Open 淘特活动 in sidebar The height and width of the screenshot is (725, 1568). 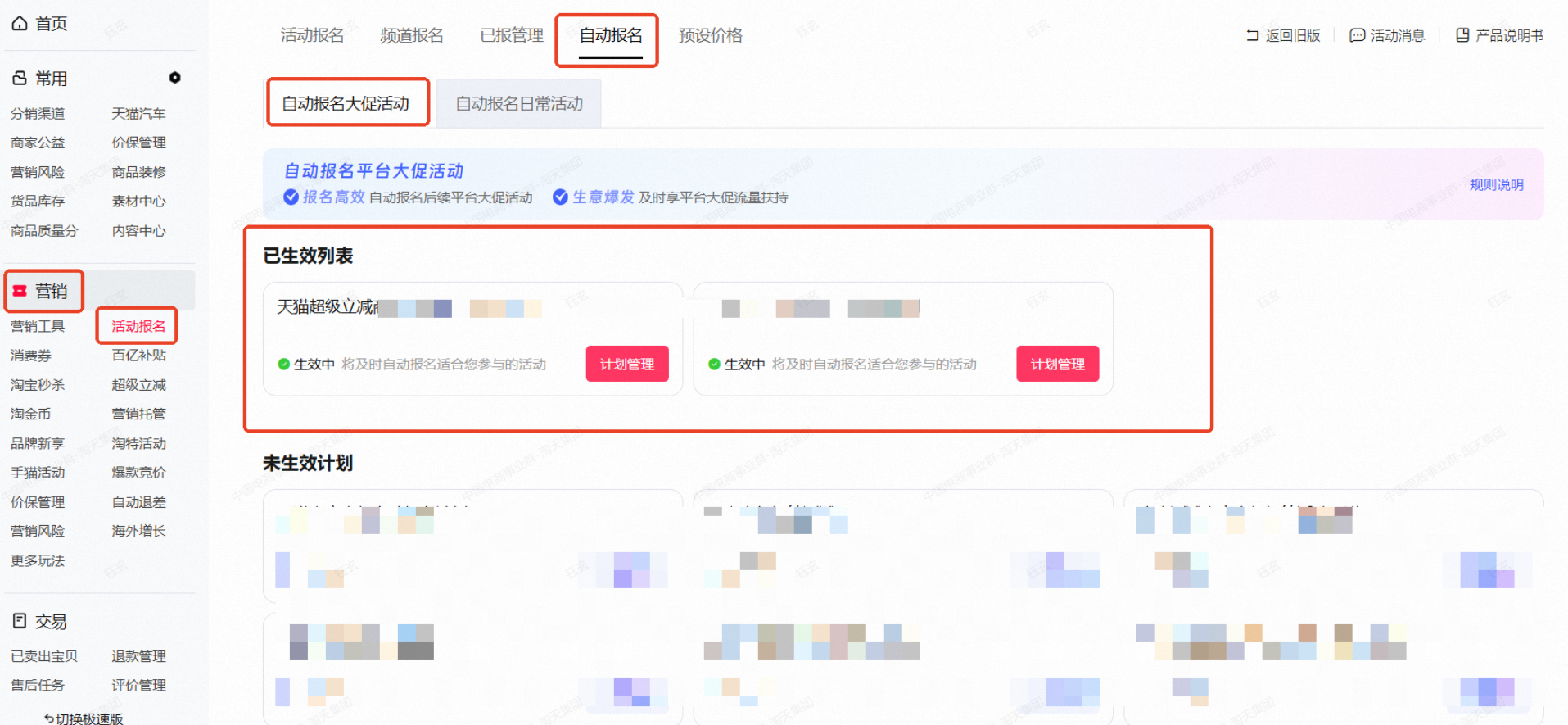tap(138, 443)
